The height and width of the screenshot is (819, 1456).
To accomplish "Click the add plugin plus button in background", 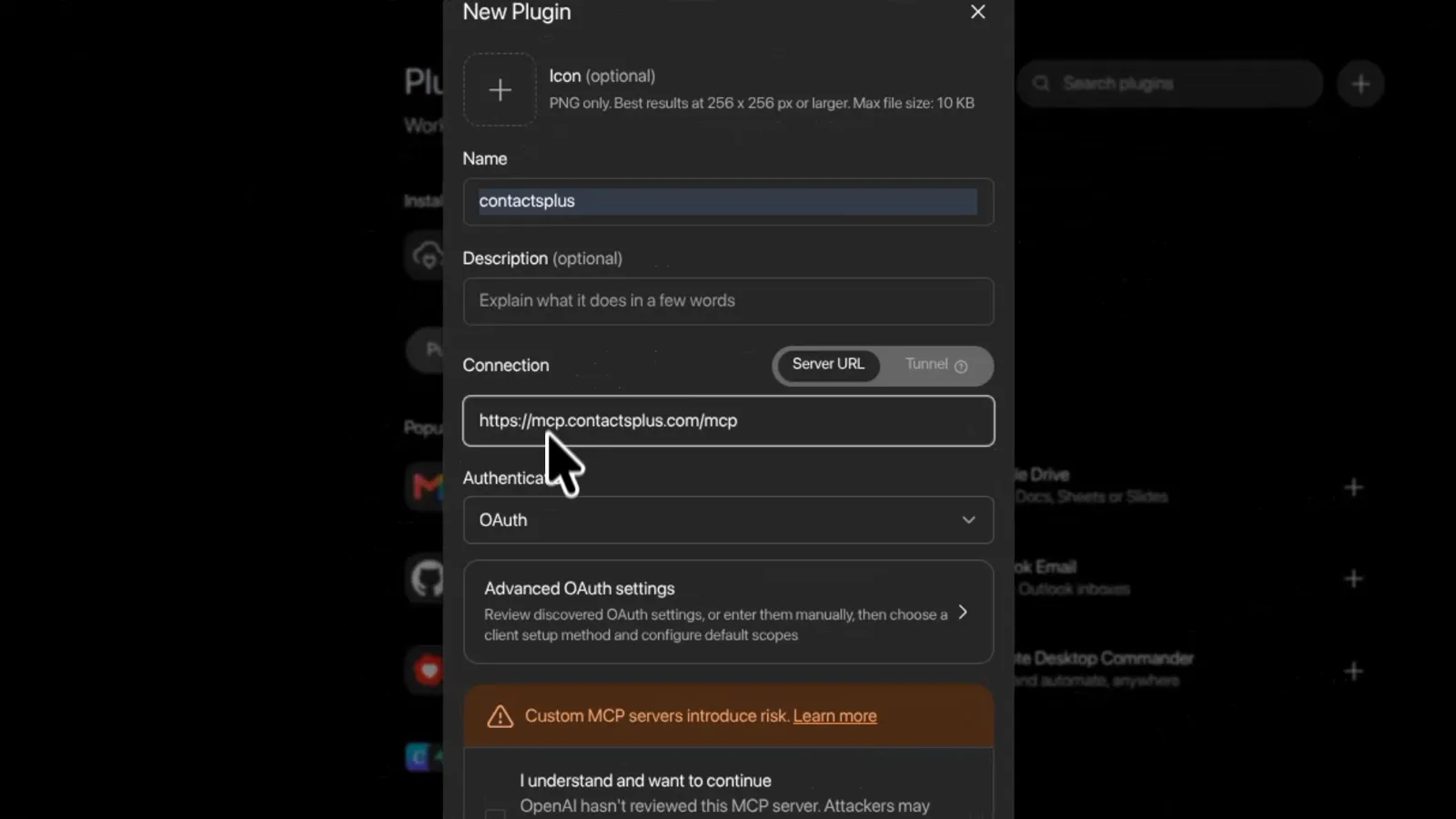I will 1360,84.
